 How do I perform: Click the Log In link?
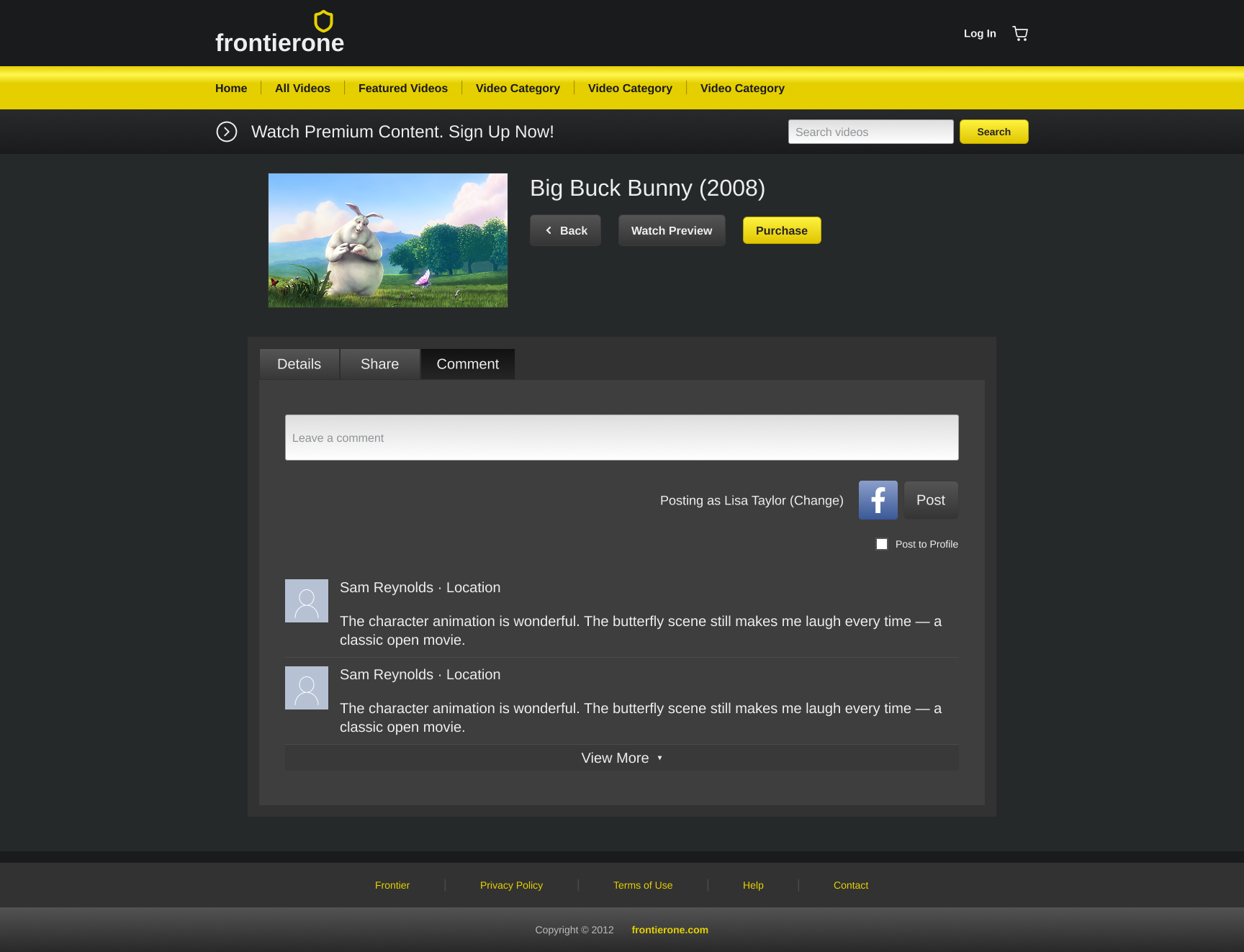coord(980,33)
